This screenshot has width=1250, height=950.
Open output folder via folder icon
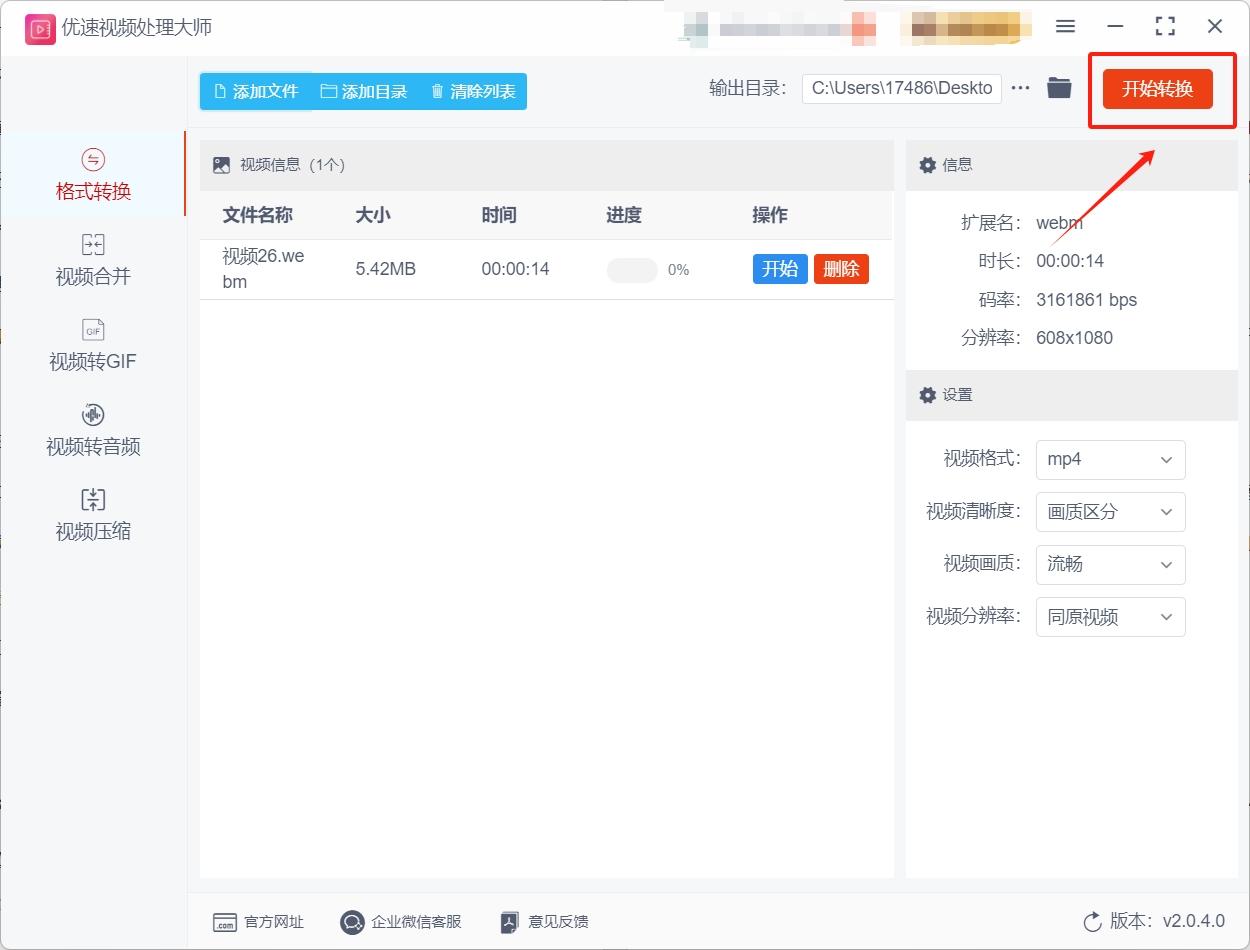[x=1059, y=88]
